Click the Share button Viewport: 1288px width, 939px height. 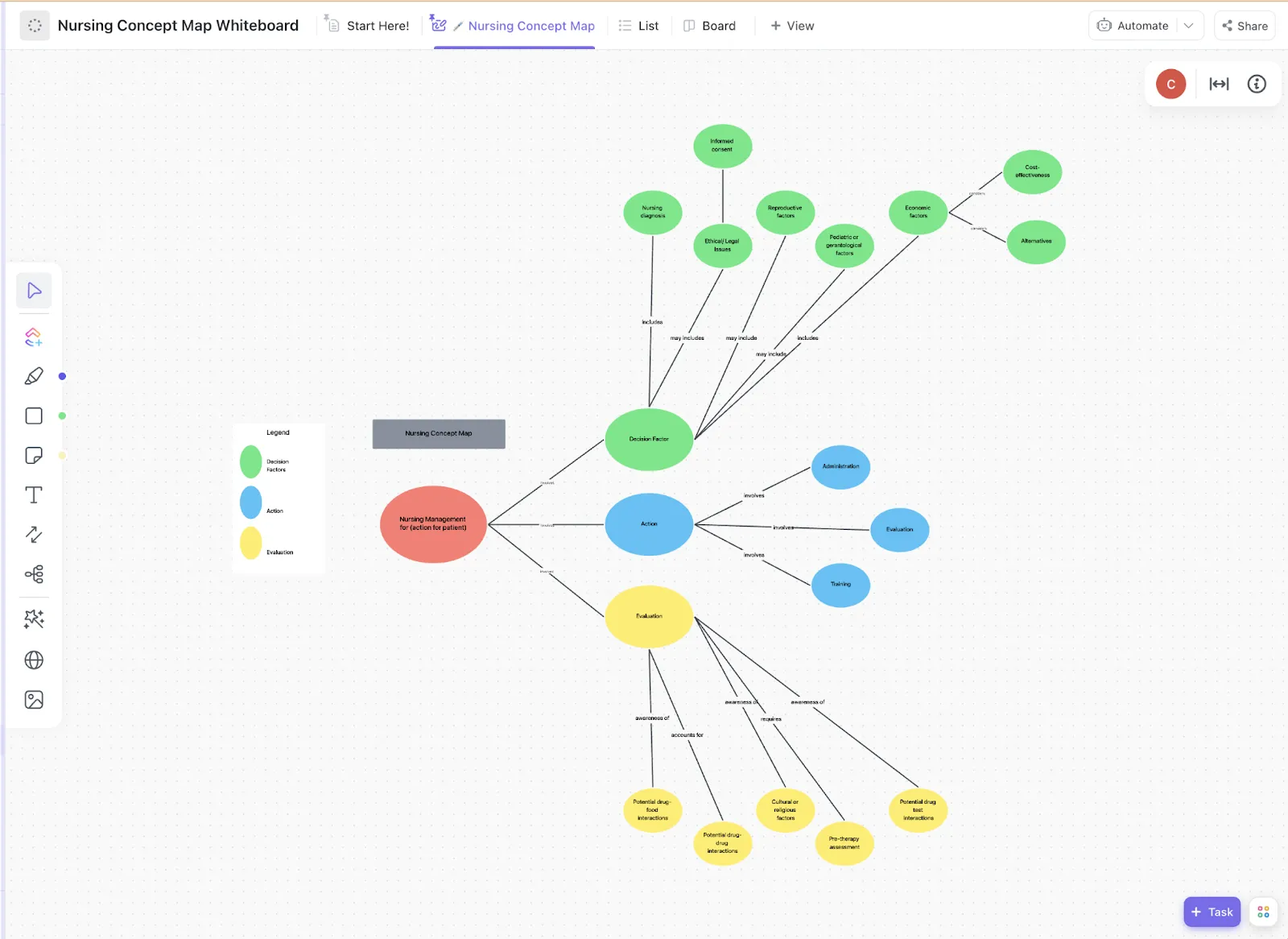pyautogui.click(x=1245, y=26)
